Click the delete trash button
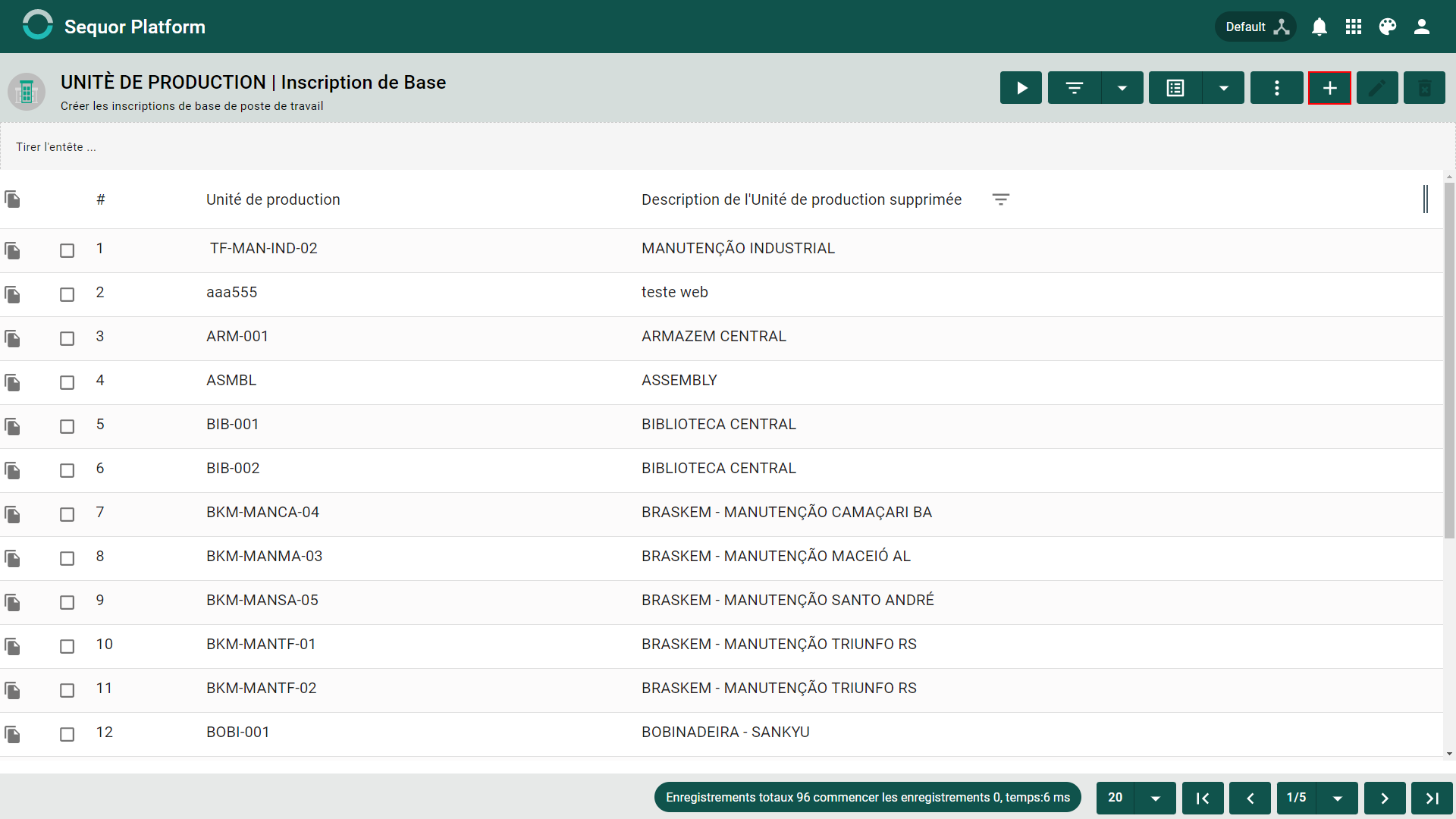This screenshot has height=819, width=1456. 1424,88
